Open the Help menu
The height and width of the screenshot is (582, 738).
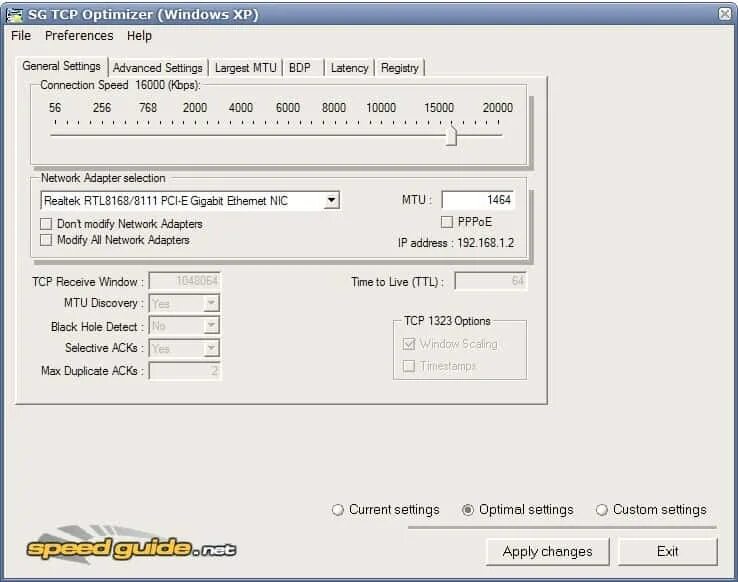[139, 36]
